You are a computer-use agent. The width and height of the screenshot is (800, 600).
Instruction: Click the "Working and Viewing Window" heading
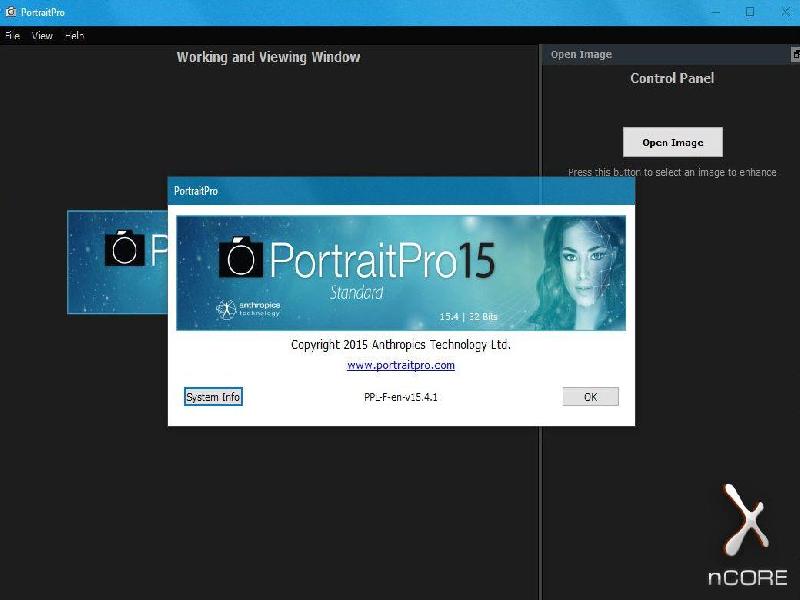(268, 57)
